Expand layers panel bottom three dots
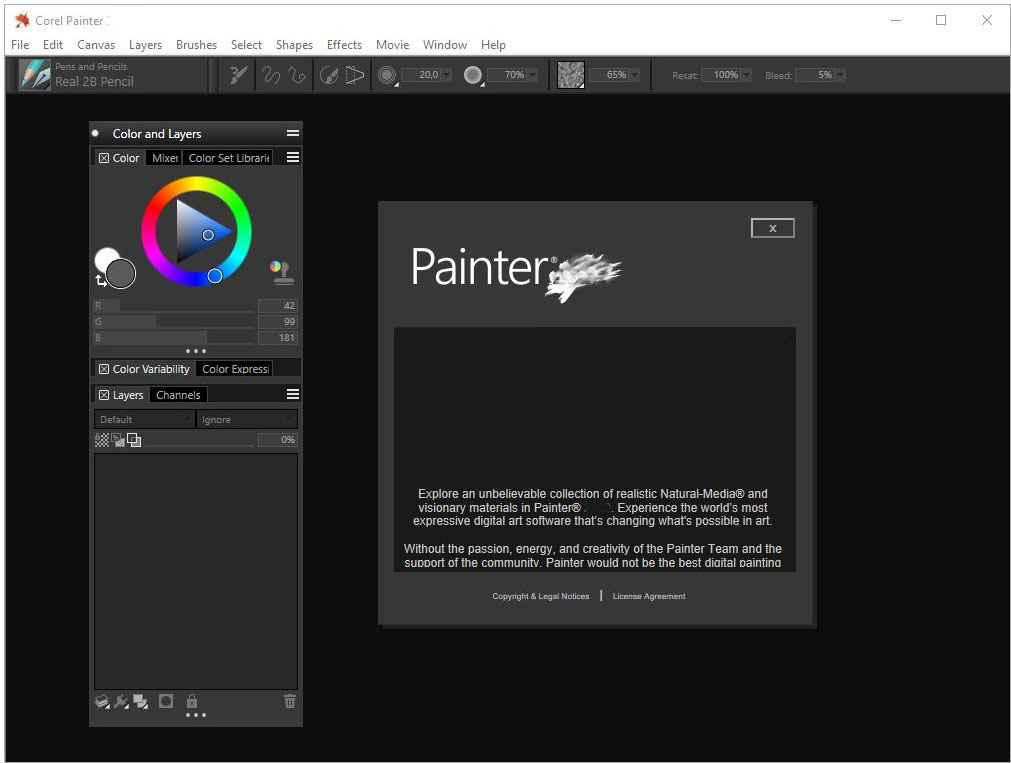Screen dimensions: 1011x763 (196, 715)
